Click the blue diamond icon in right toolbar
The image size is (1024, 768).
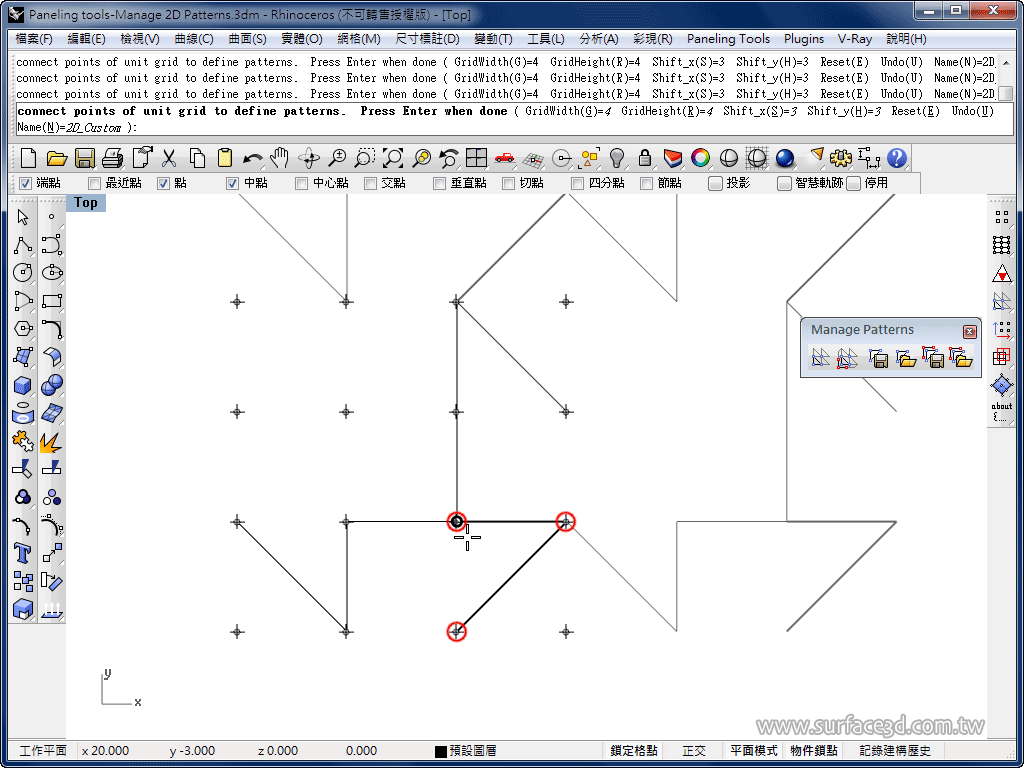(1002, 385)
